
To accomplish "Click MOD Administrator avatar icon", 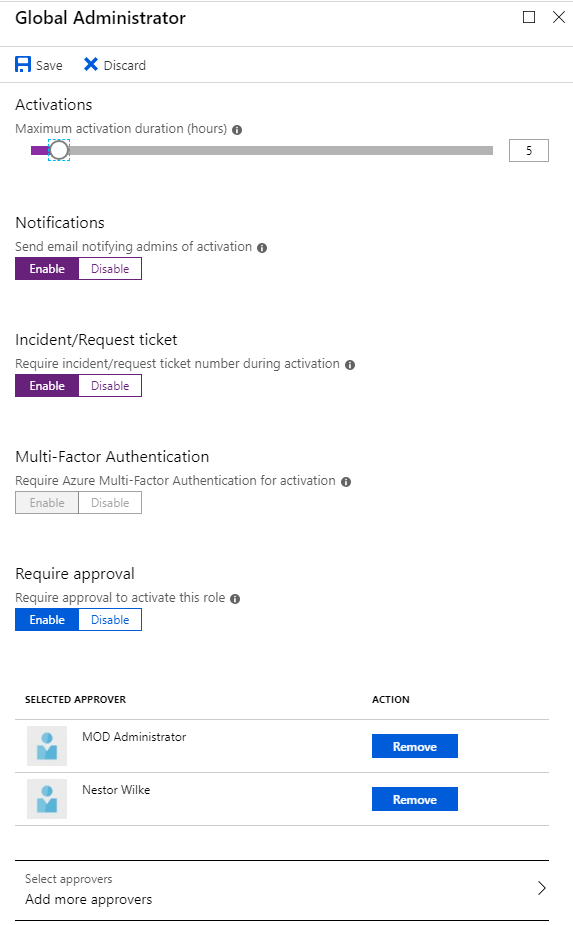I will [47, 746].
